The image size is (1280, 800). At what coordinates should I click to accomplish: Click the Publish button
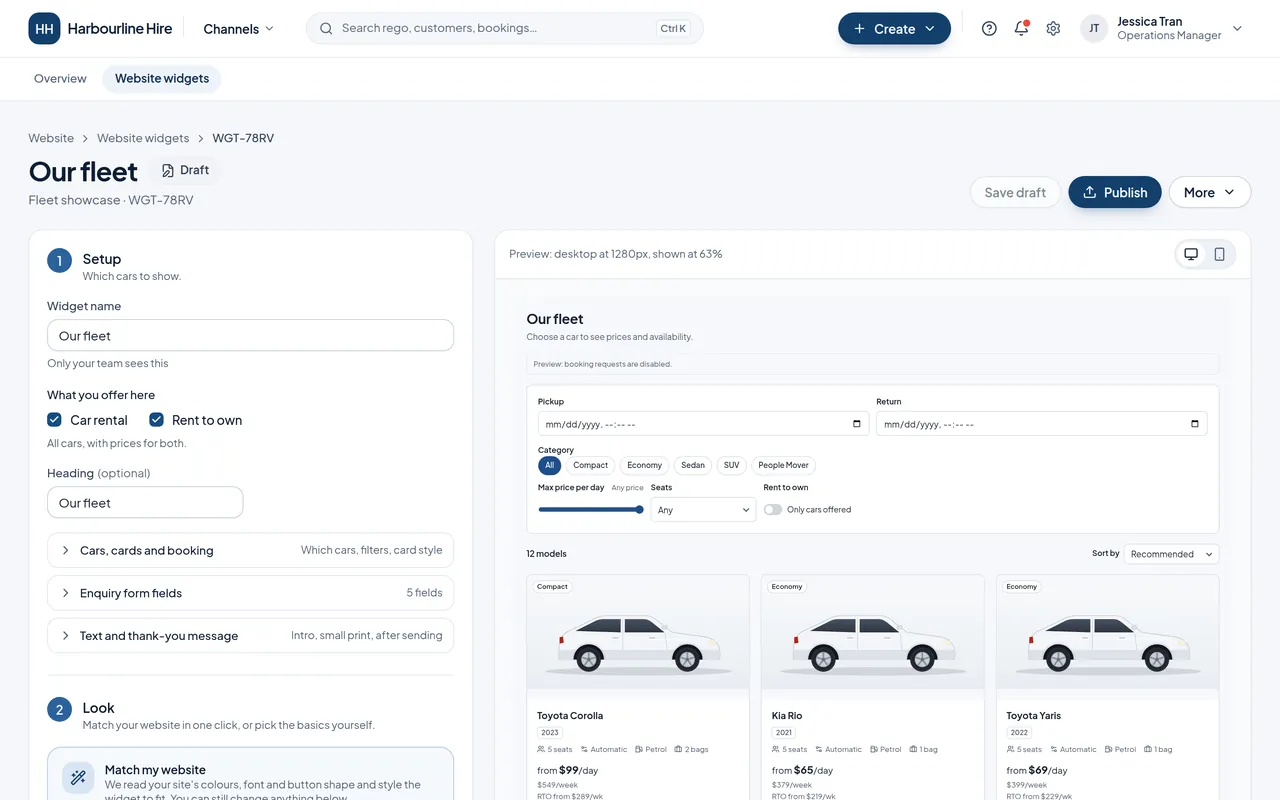pyautogui.click(x=1114, y=192)
